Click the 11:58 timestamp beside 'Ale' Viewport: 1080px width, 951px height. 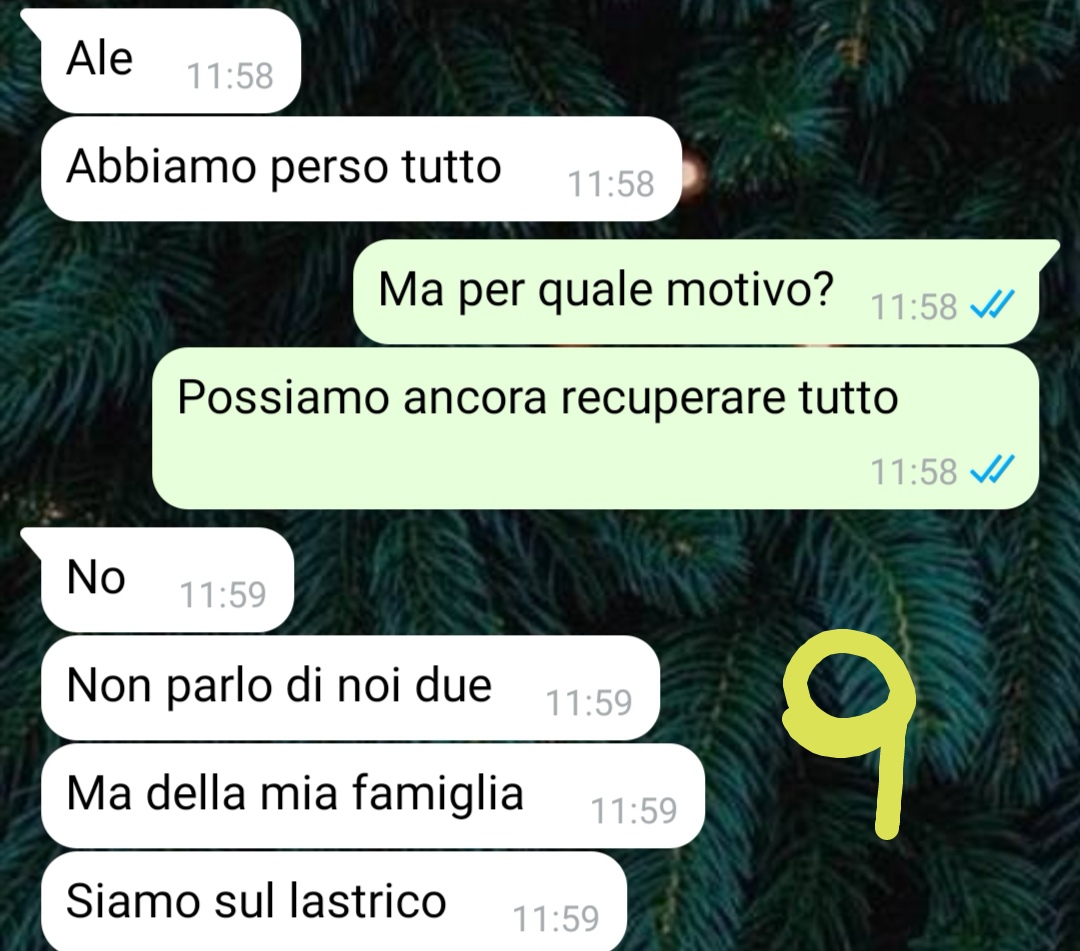(230, 76)
